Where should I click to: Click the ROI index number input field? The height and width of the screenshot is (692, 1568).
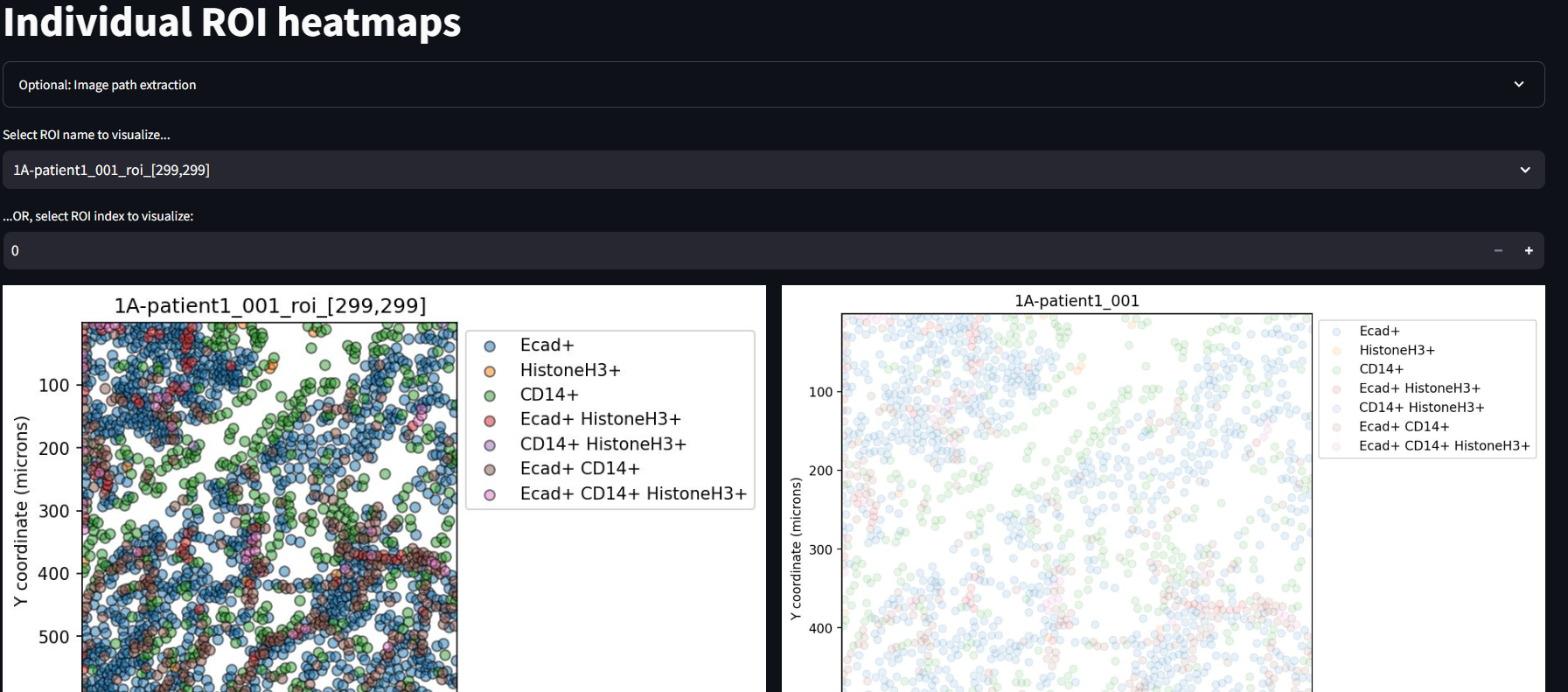pos(743,251)
